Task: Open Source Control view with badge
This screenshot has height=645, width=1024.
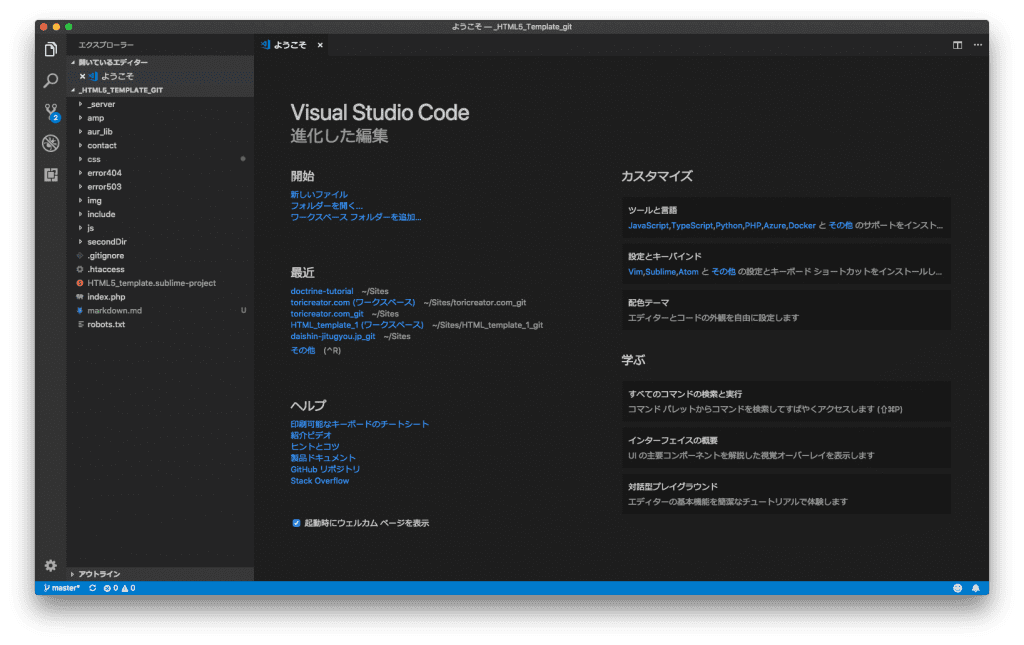Action: point(51,112)
